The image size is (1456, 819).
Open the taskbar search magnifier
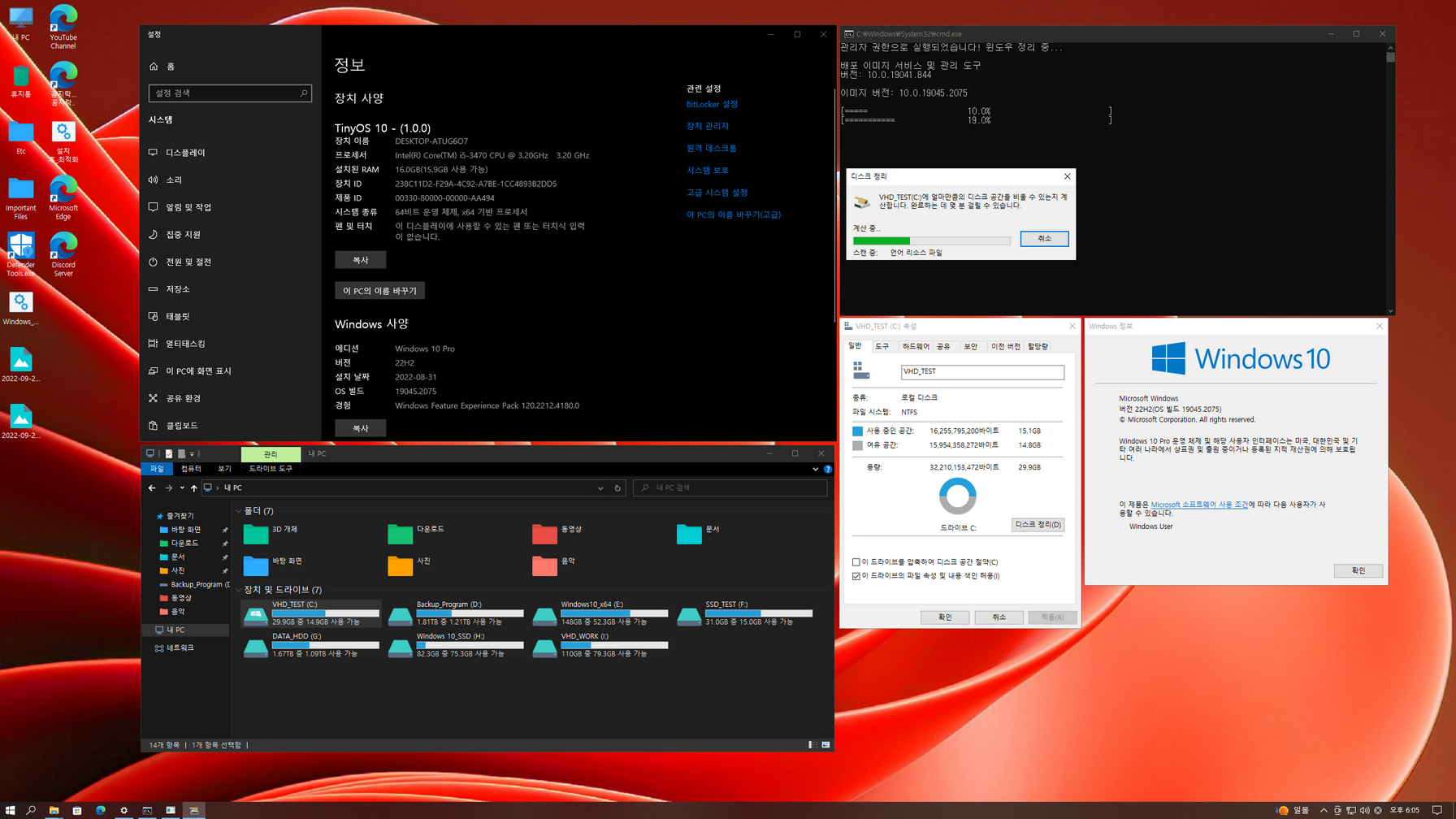pyautogui.click(x=31, y=810)
